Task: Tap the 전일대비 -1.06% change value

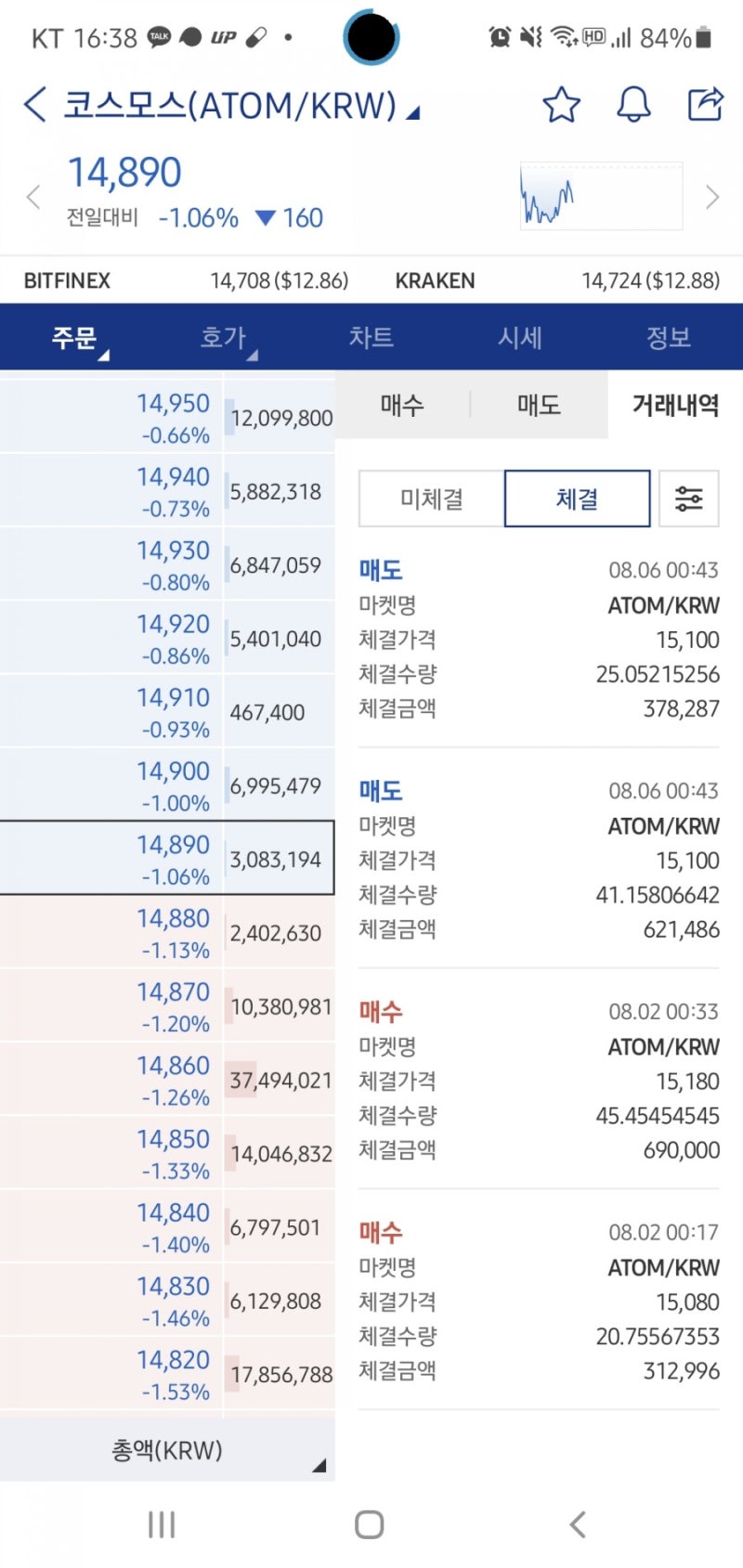Action: pyautogui.click(x=199, y=218)
